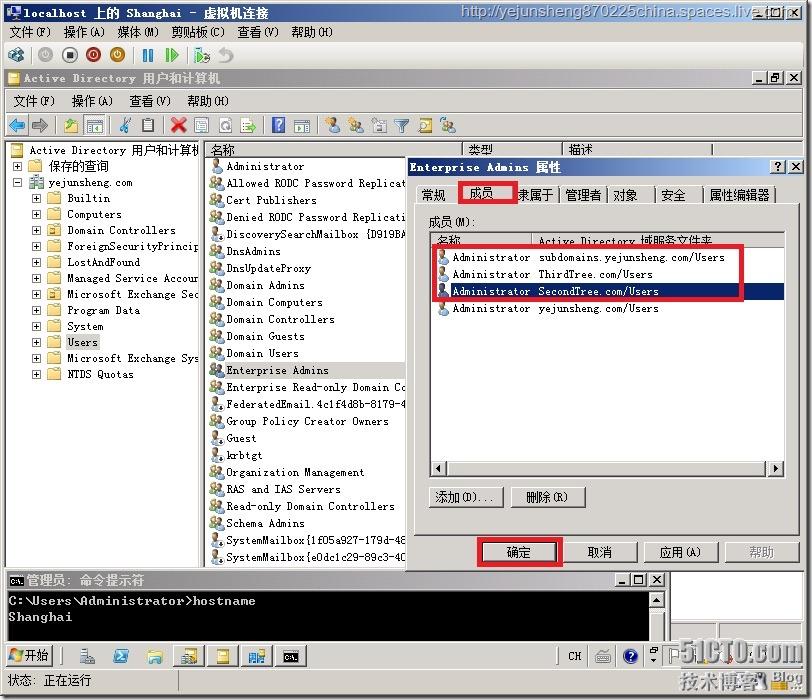This screenshot has height=700, width=812.
Task: Open the VM 剪贴板(C) menu
Action: point(198,33)
